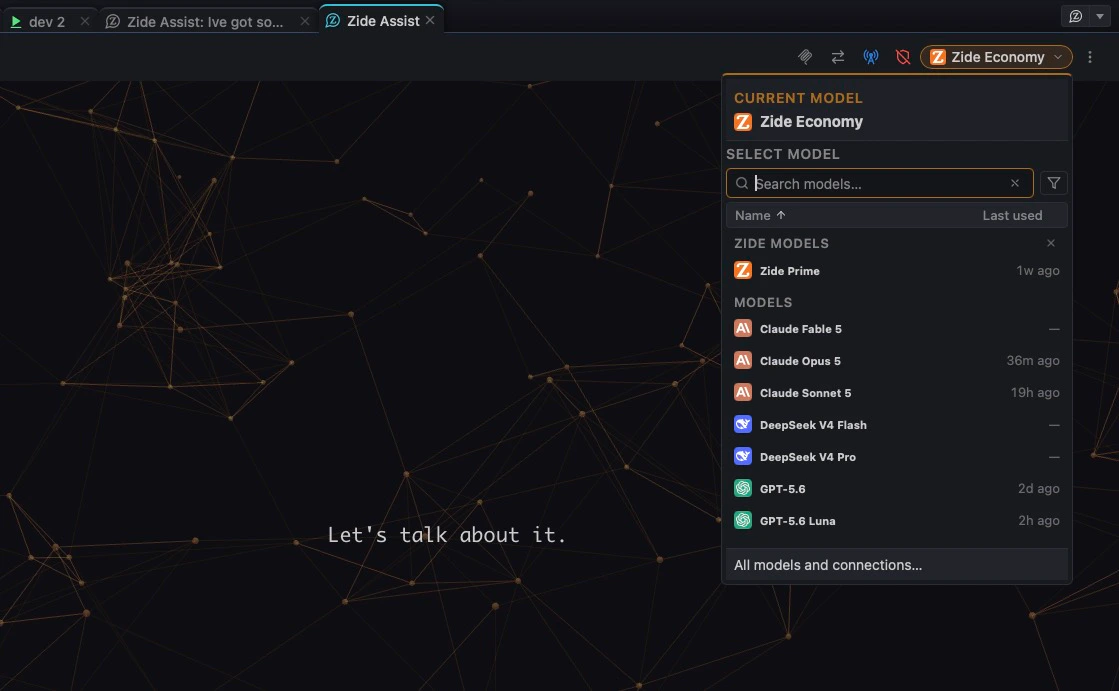
Task: Click the Zide Prime orange Z icon
Action: point(743,271)
